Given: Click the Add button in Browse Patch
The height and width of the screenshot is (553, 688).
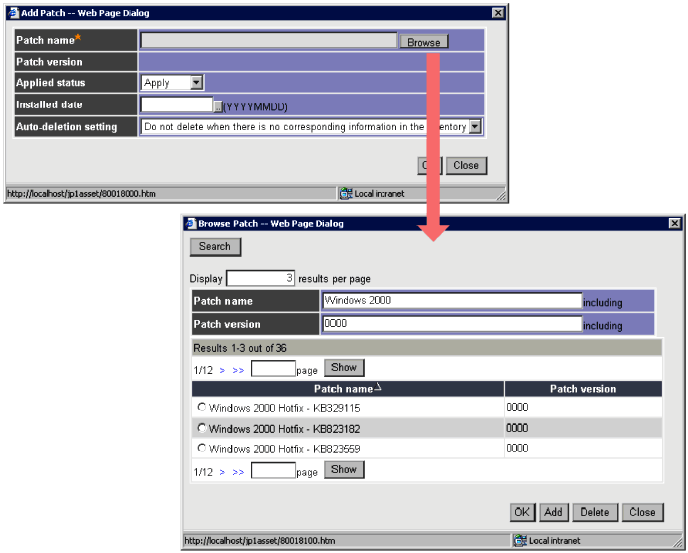Looking at the screenshot, I should (x=554, y=512).
